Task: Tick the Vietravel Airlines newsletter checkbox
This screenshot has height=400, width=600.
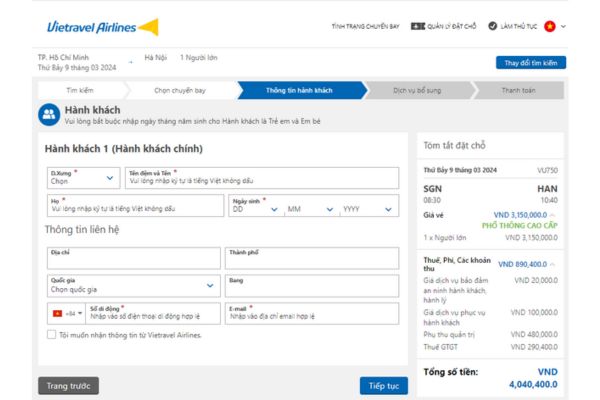Action: coord(52,335)
